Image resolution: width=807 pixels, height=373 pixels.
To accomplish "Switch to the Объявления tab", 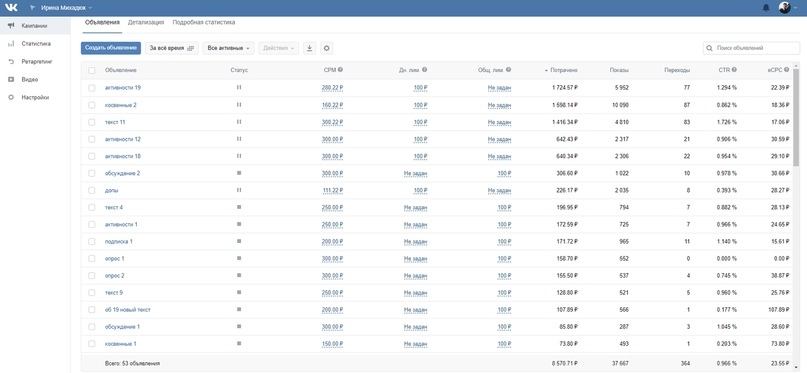I will 102,23.
